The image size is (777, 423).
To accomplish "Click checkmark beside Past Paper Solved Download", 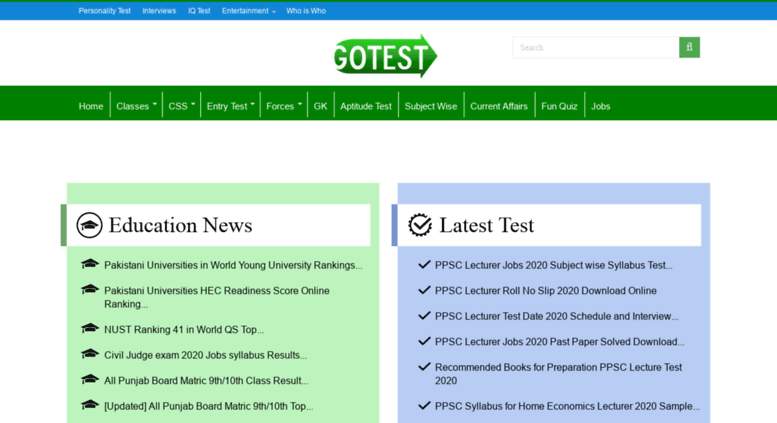I will [424, 341].
